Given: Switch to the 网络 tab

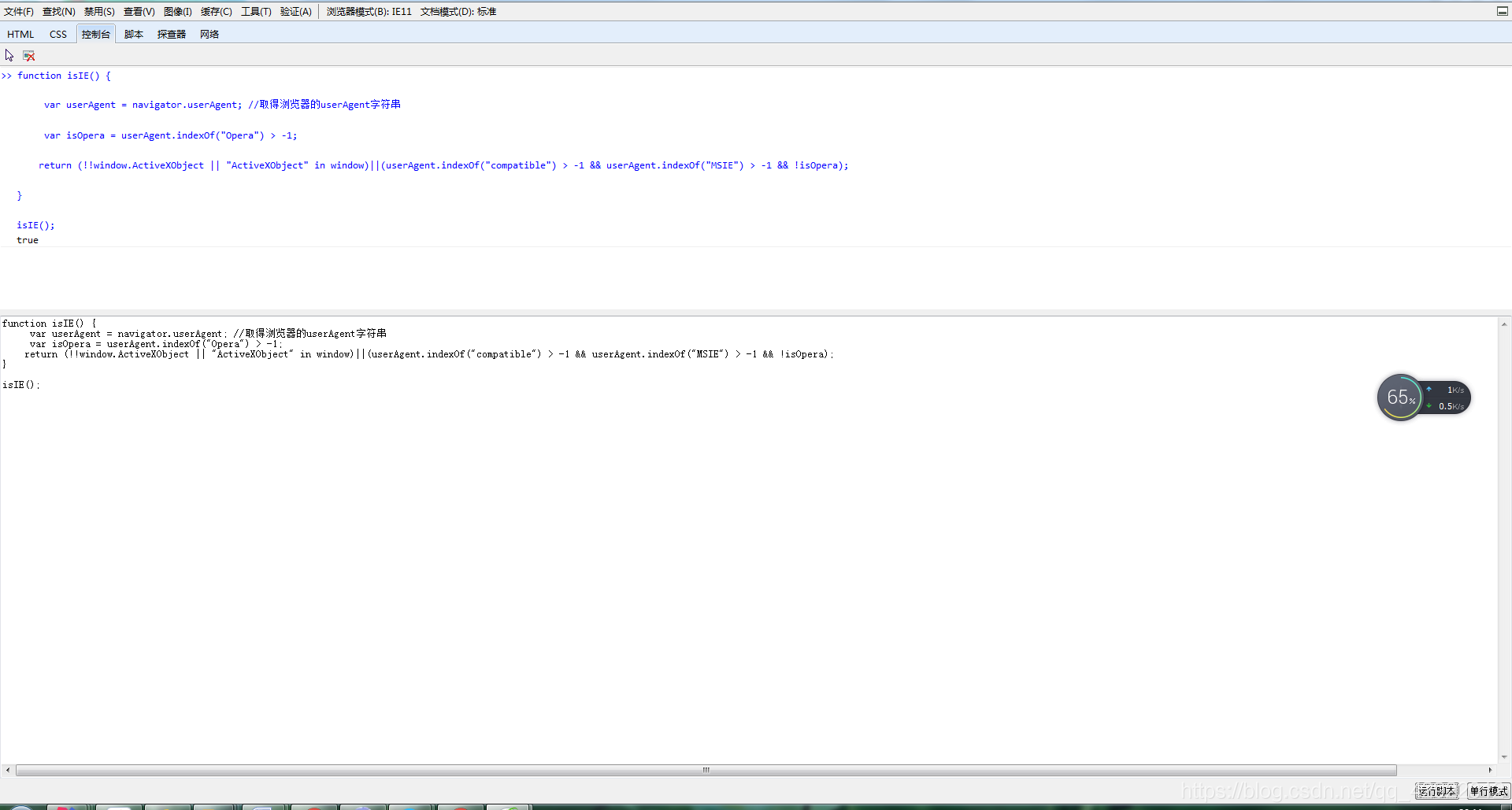Looking at the screenshot, I should [x=209, y=34].
